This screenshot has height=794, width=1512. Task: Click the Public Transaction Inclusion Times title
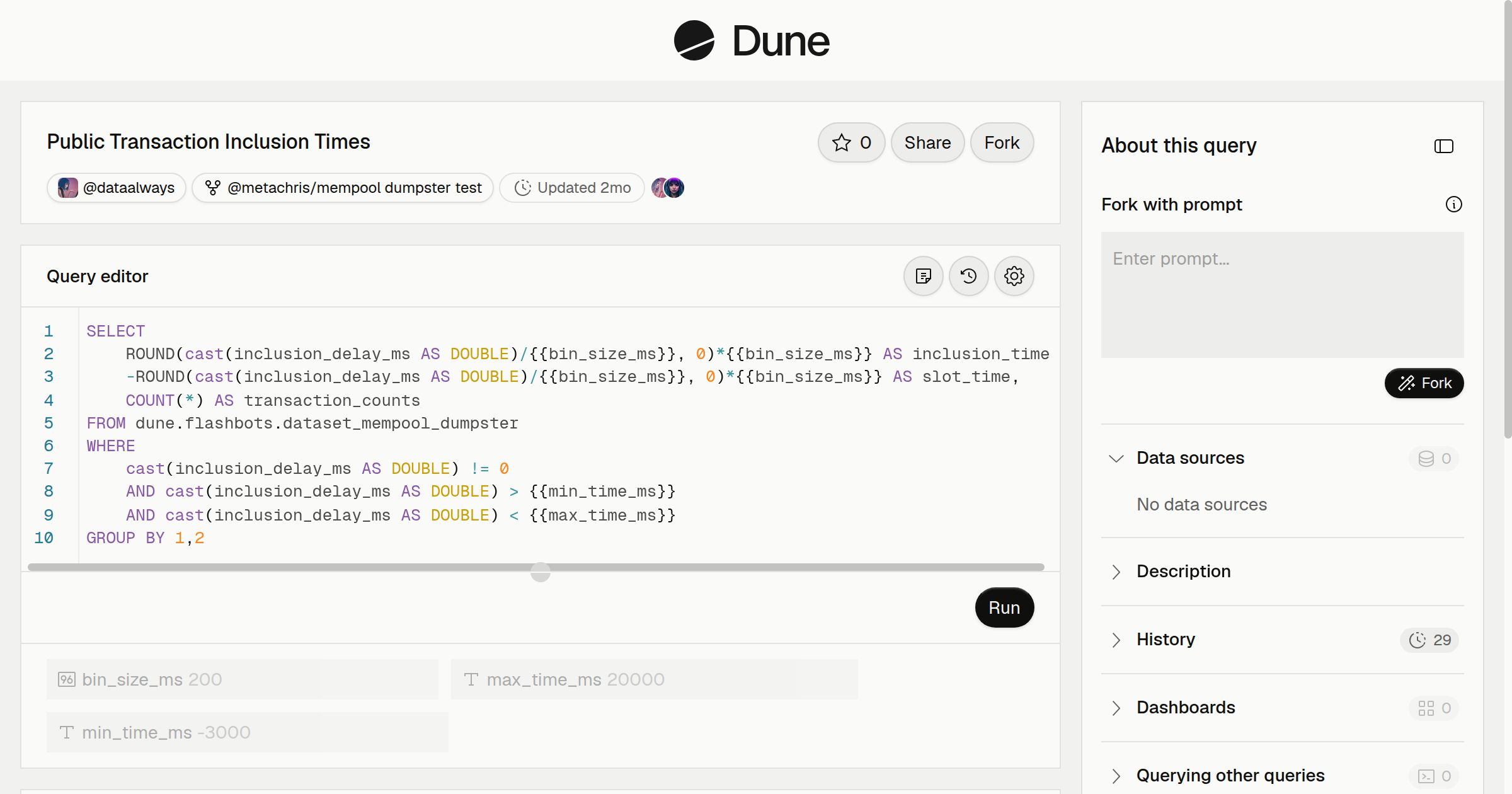tap(208, 142)
